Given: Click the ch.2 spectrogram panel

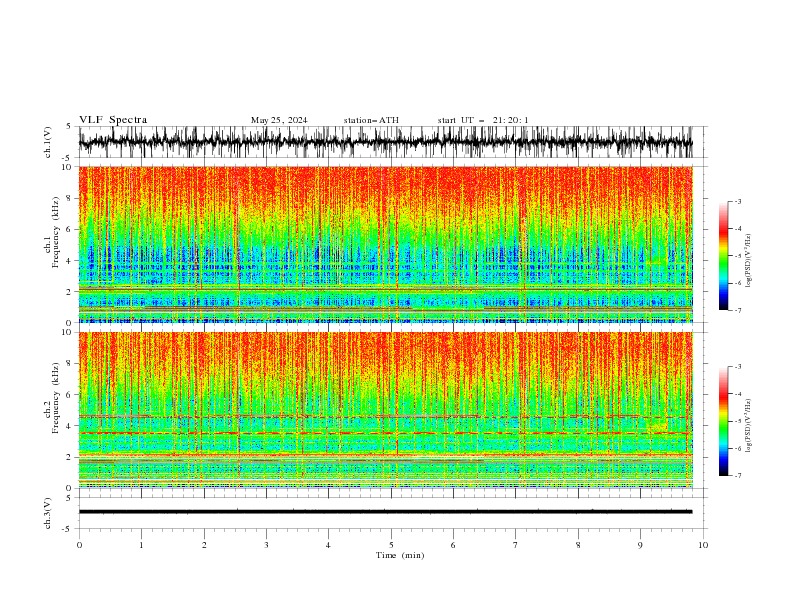Looking at the screenshot, I should click(386, 410).
